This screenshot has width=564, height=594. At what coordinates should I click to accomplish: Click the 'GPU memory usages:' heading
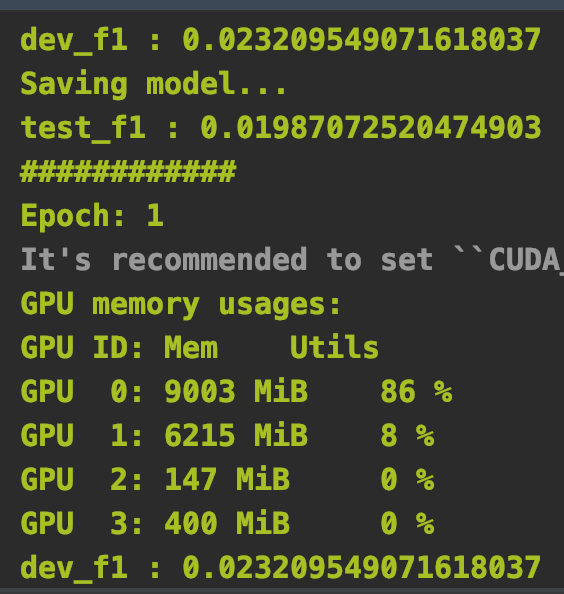click(x=181, y=305)
